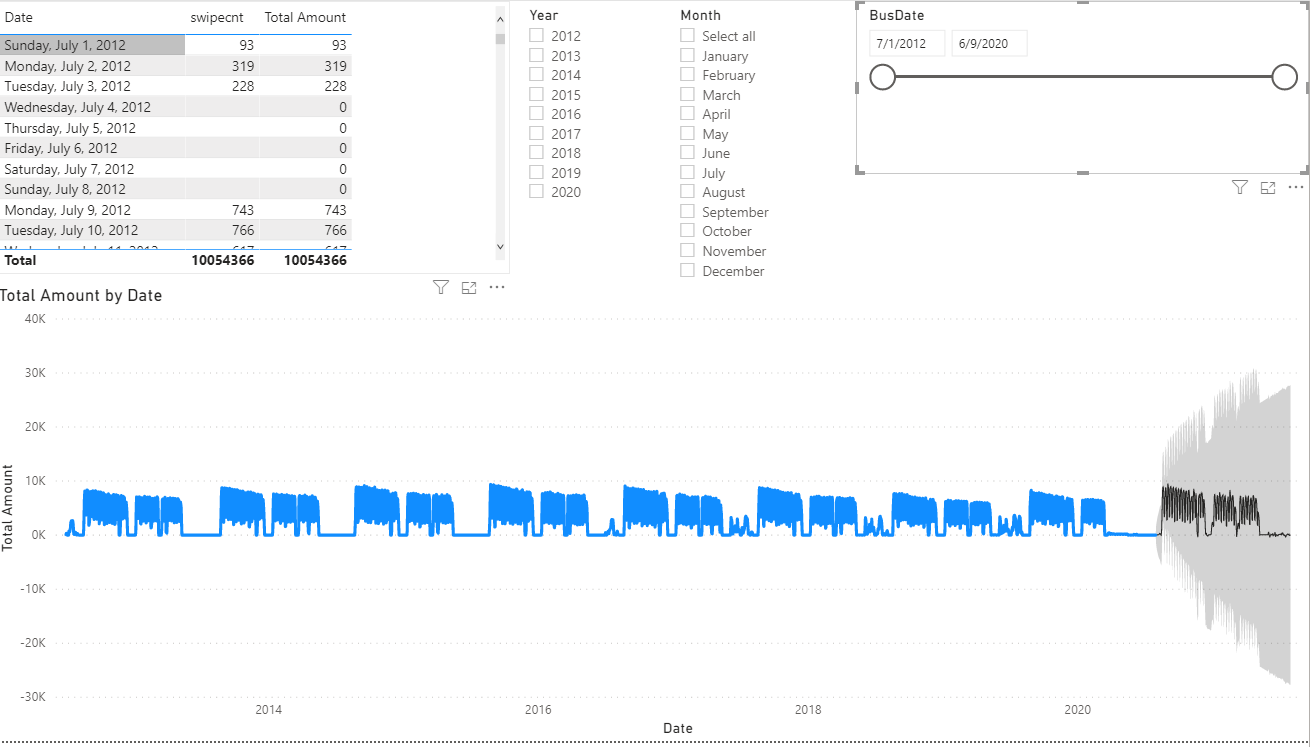The image size is (1310, 747).
Task: Toggle the Select all month checkbox
Action: [688, 35]
